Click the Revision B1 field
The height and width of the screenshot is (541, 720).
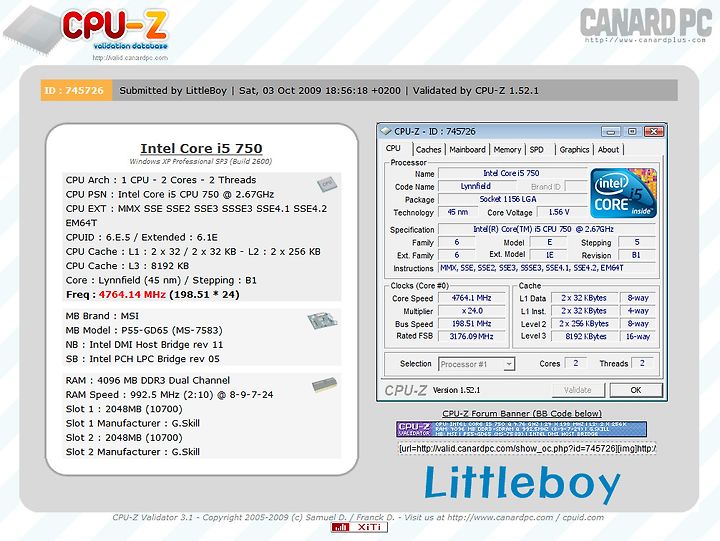637,255
